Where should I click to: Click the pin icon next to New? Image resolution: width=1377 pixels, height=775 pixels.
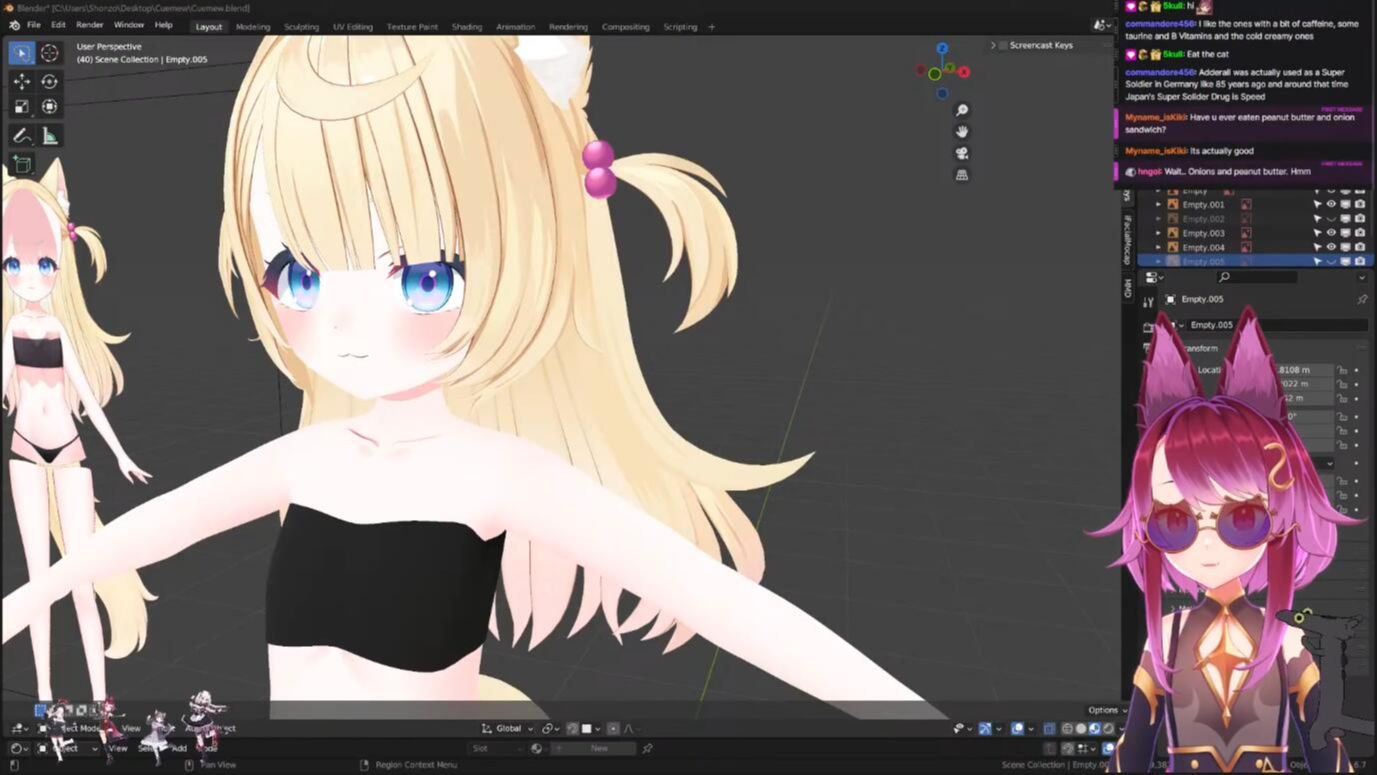coord(647,748)
